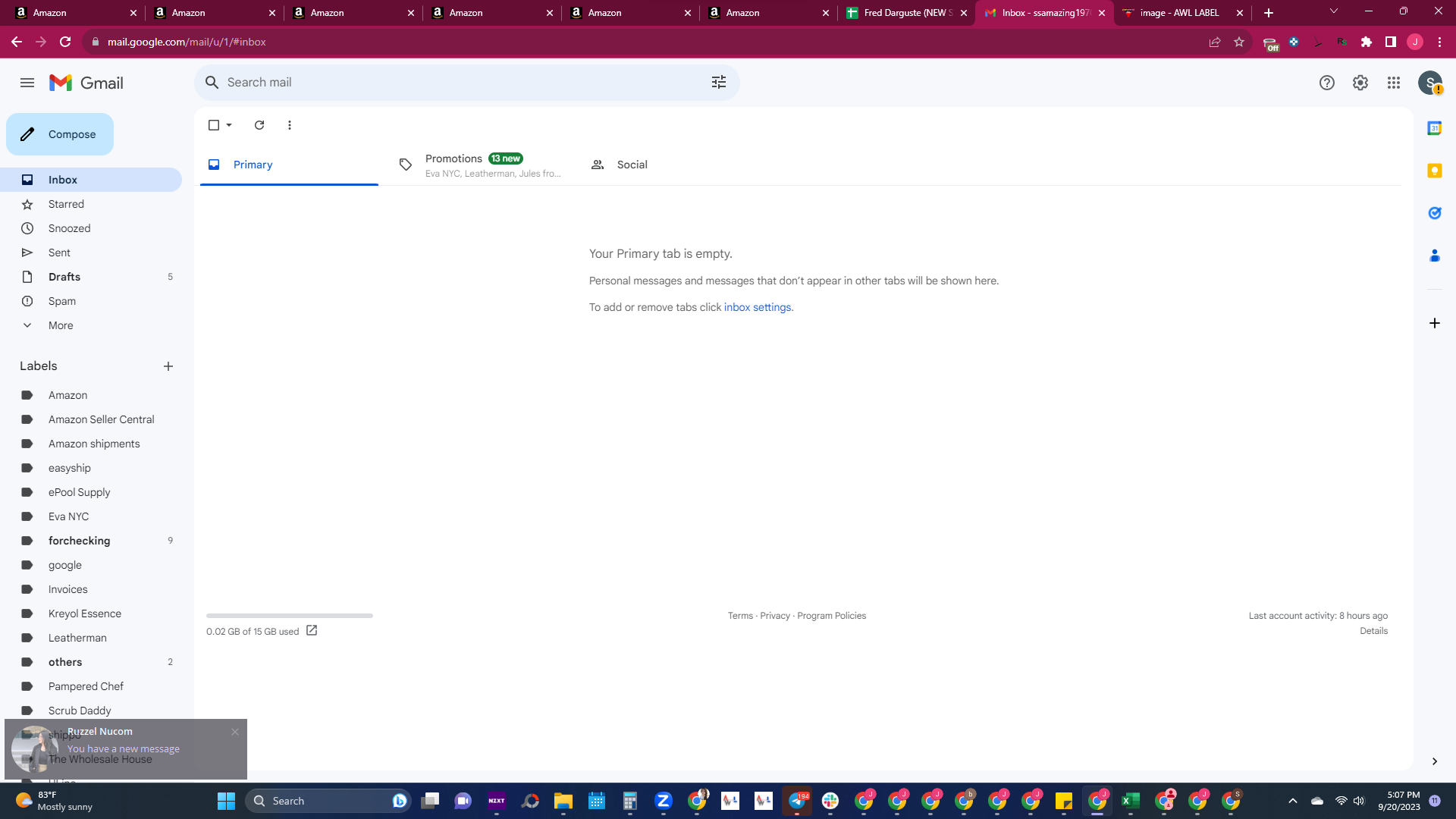Open the Privacy link

point(775,616)
